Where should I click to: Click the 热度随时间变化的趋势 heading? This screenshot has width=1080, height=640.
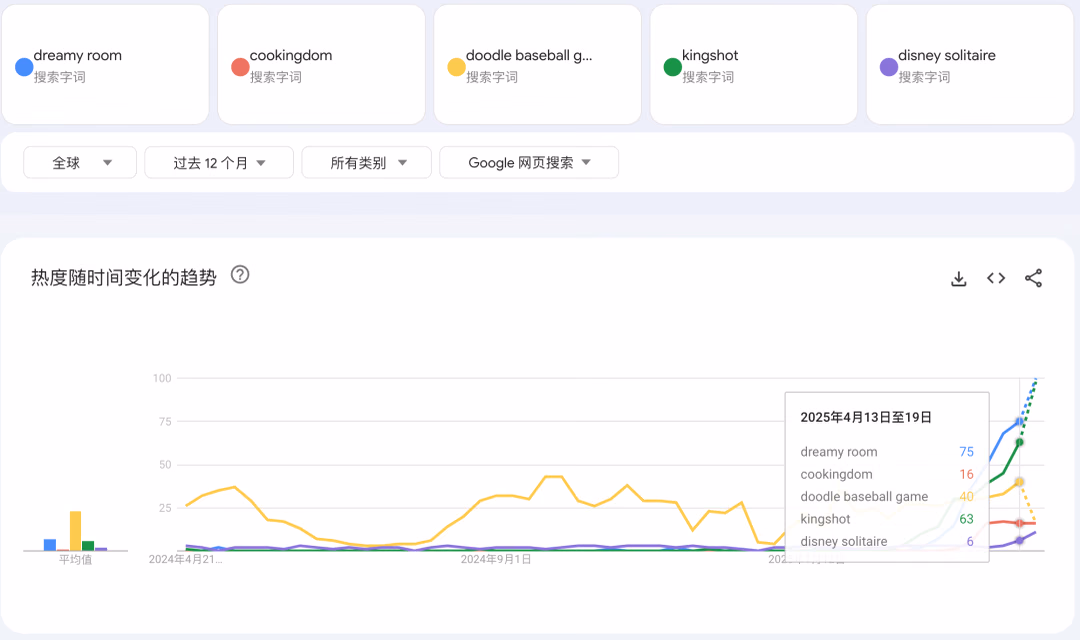(x=124, y=278)
